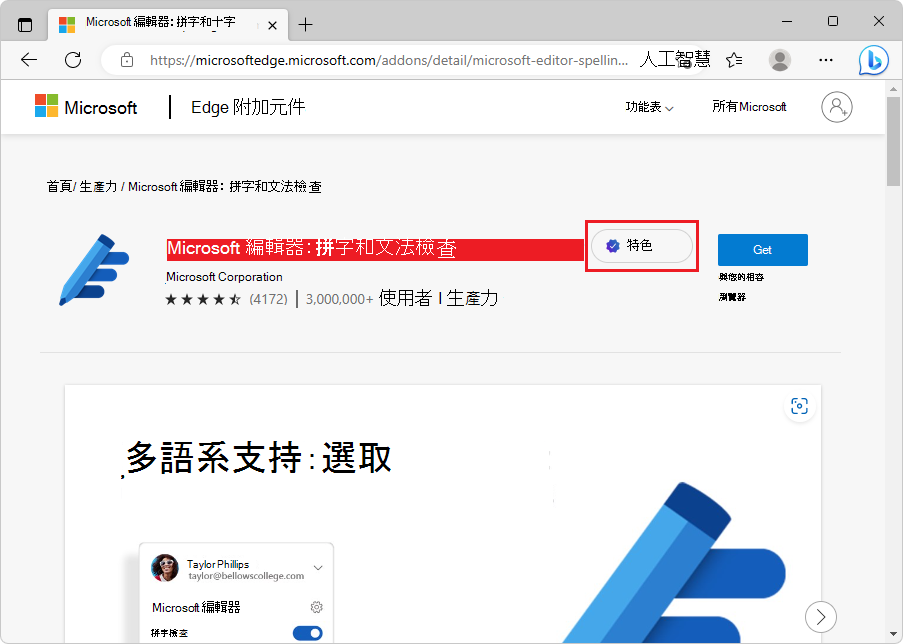This screenshot has width=903, height=644.
Task: Click Taylor Phillips profile photo
Action: 165,568
